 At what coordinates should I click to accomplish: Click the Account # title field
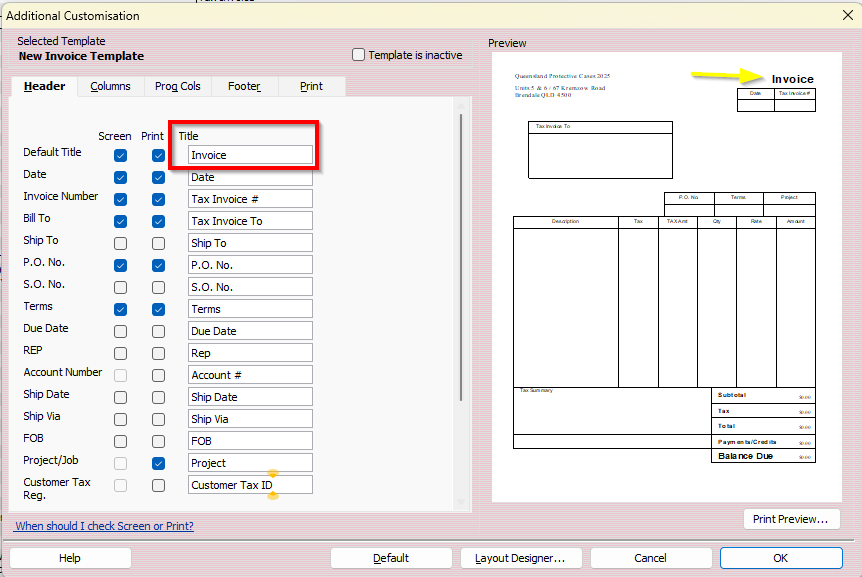[250, 375]
